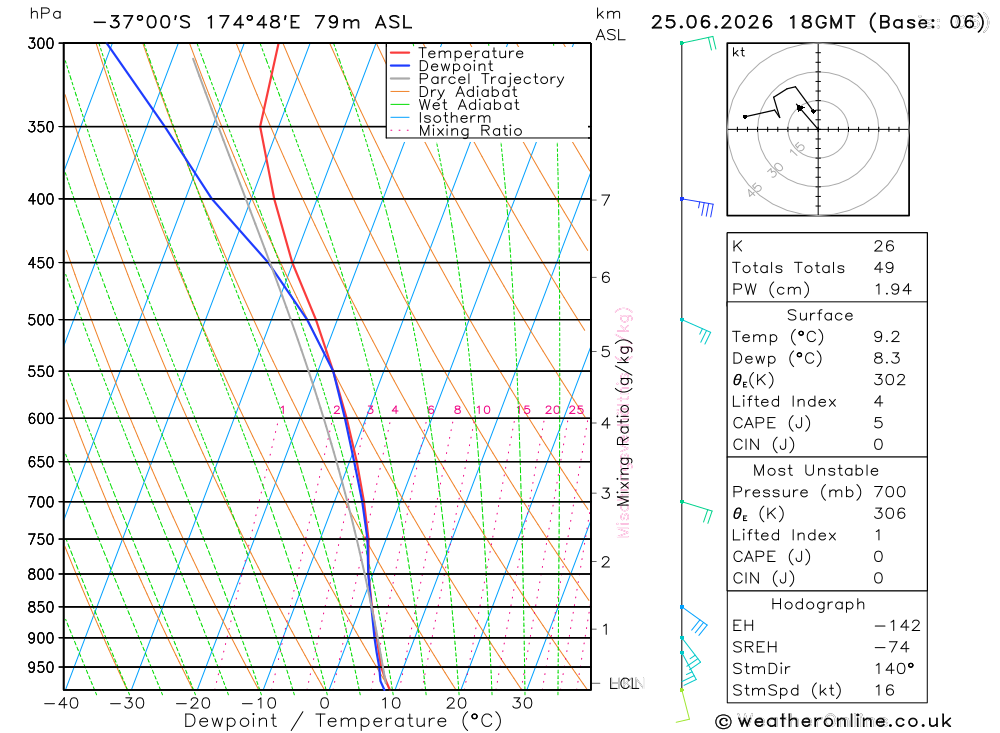This screenshot has height=733, width=1000.
Task: Click the green surface wind barb
Action: (684, 706)
